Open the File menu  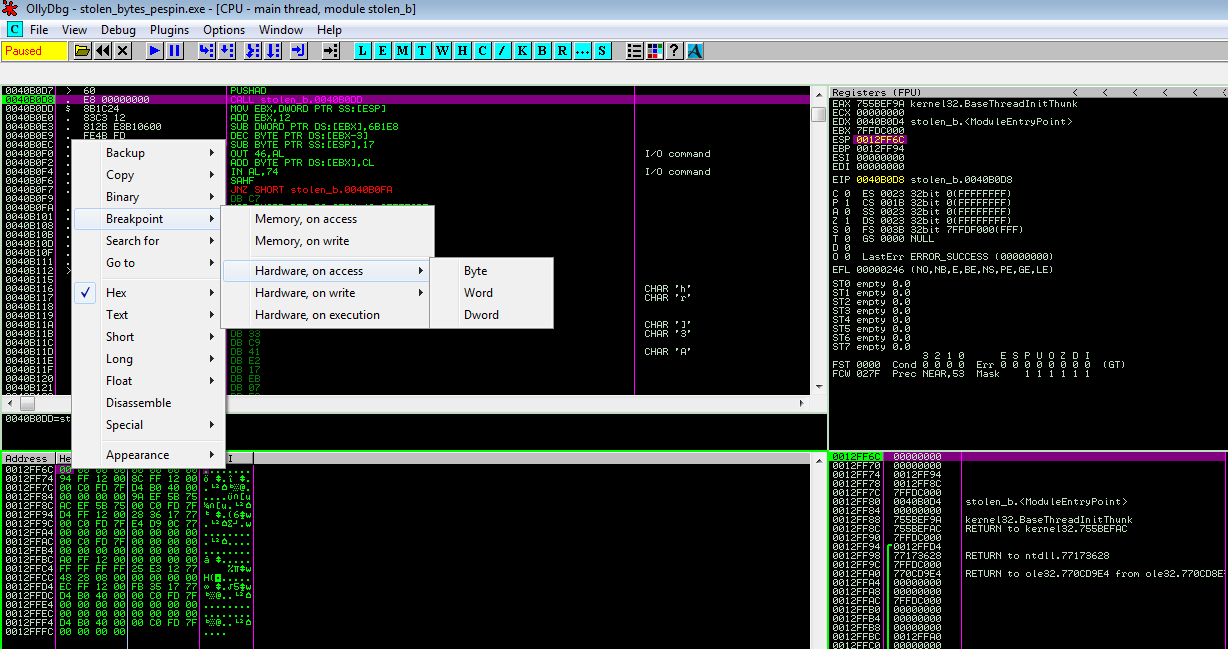[39, 30]
